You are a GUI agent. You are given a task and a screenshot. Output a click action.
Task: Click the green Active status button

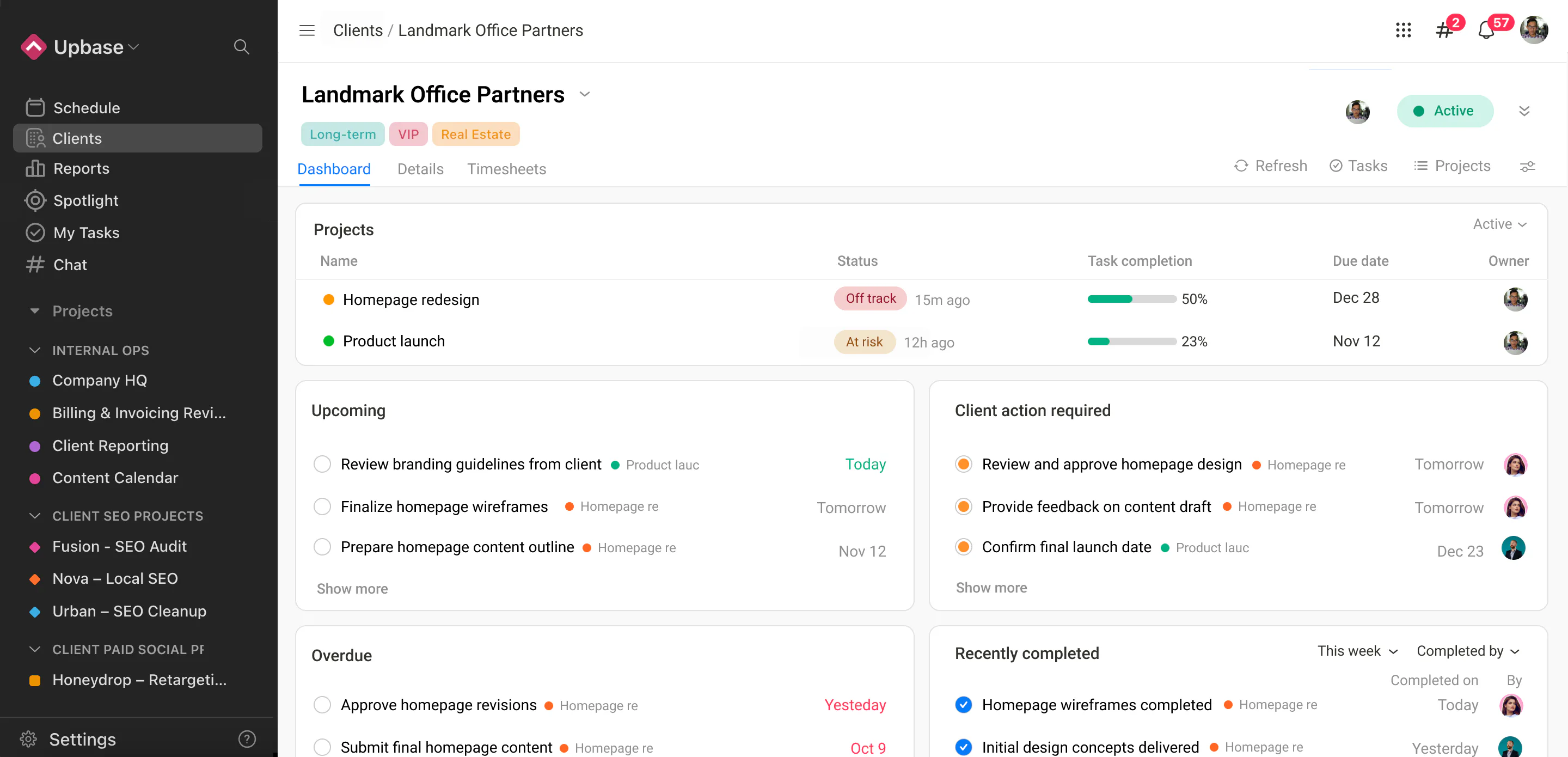[x=1444, y=111]
